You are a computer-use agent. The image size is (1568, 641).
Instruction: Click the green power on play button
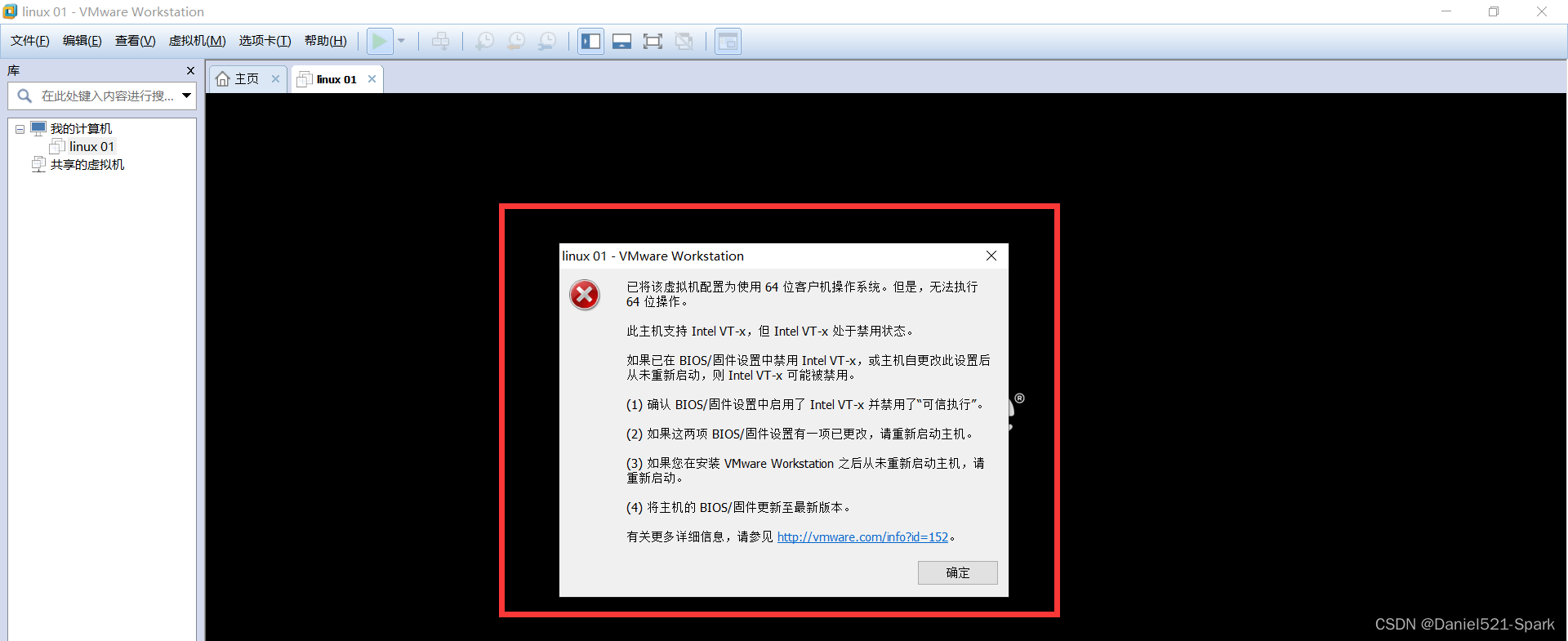(379, 41)
